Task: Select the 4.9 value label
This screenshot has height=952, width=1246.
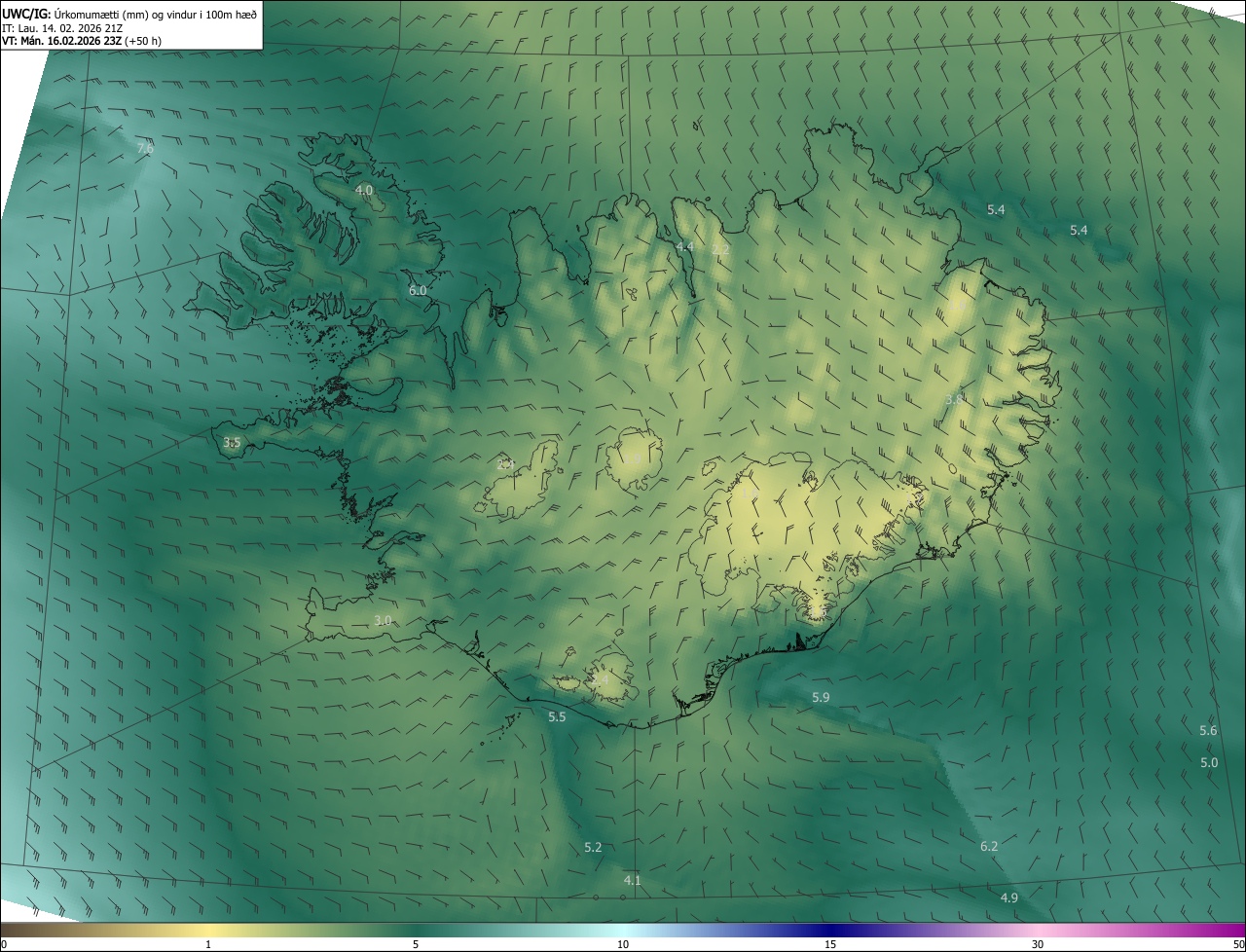Action: [1009, 897]
